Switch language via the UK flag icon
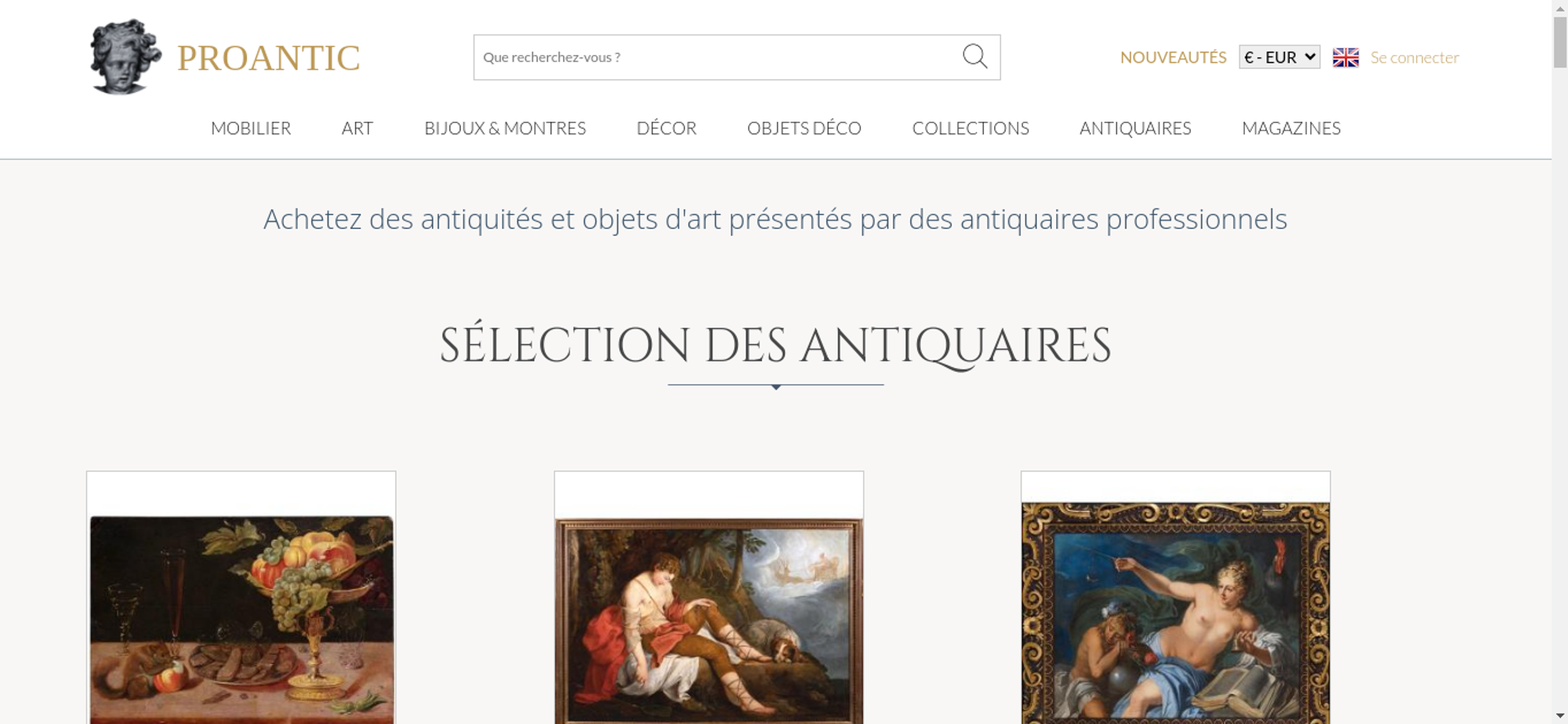 click(1345, 57)
